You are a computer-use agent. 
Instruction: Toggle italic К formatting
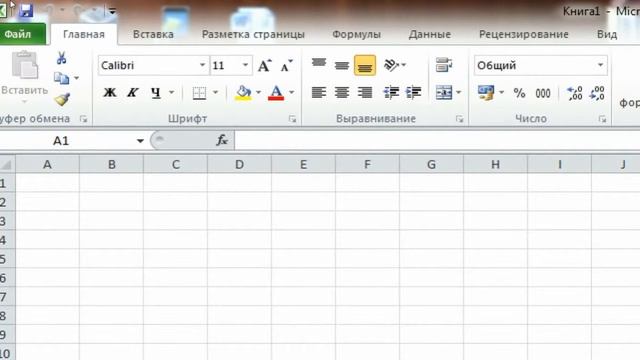pyautogui.click(x=132, y=93)
